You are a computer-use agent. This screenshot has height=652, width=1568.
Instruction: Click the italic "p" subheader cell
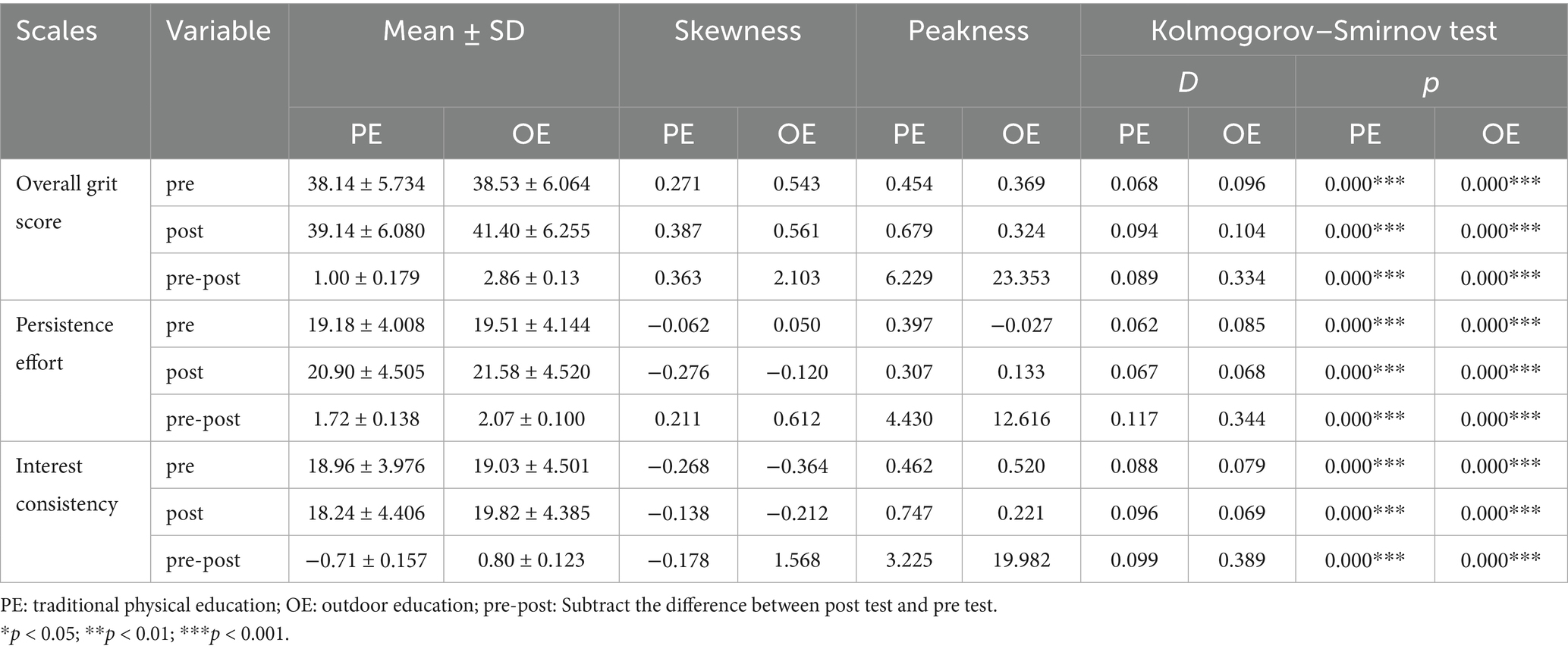tap(1431, 82)
